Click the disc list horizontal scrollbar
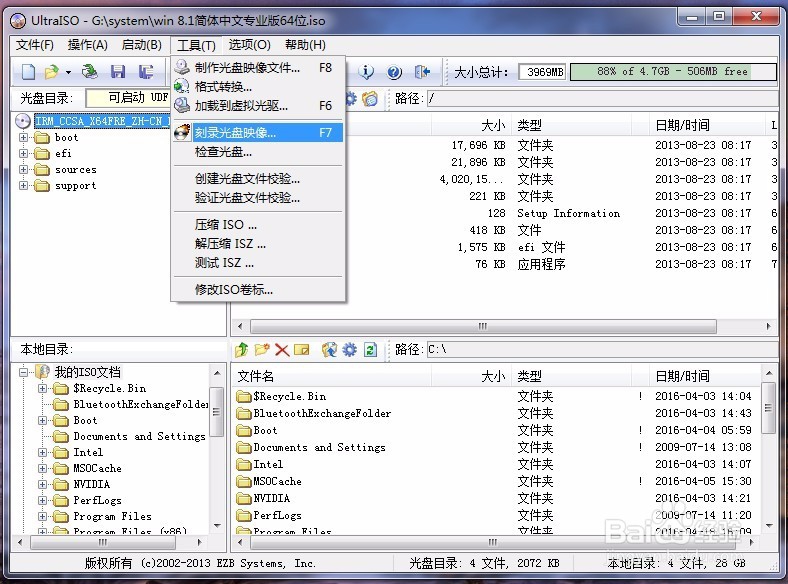Image resolution: width=788 pixels, height=584 pixels. (x=483, y=326)
